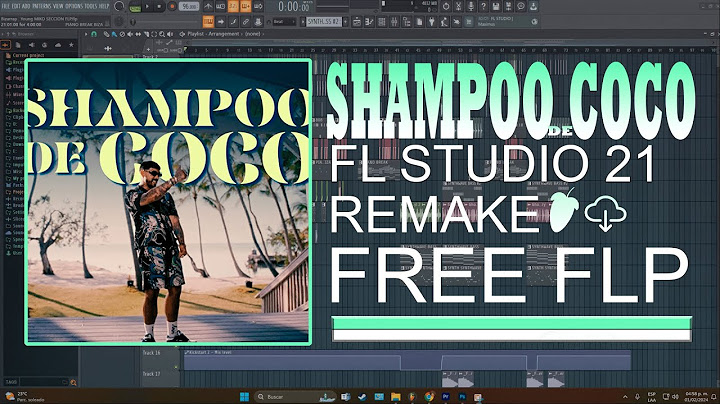Screen dimensions: 720x404
Task: Open browser cloud tab icon
Action: pos(58,45)
